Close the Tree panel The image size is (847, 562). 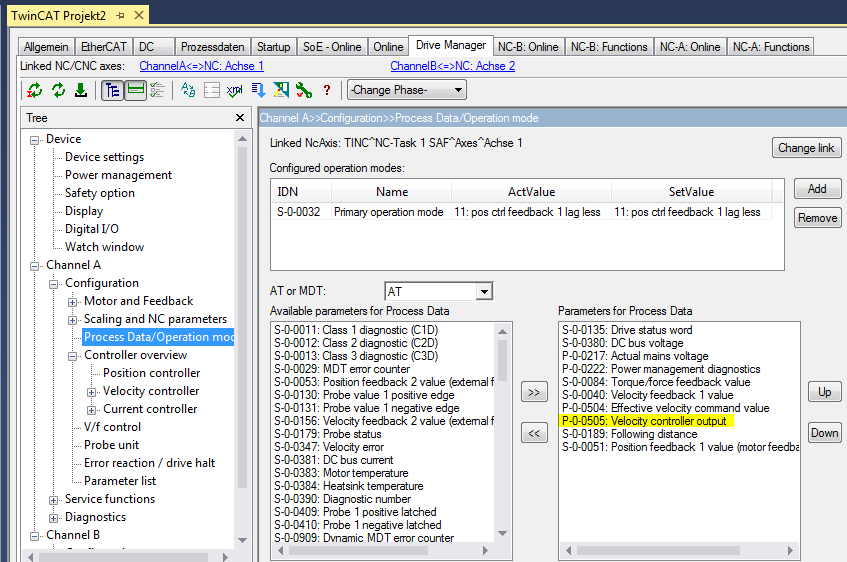click(x=240, y=117)
